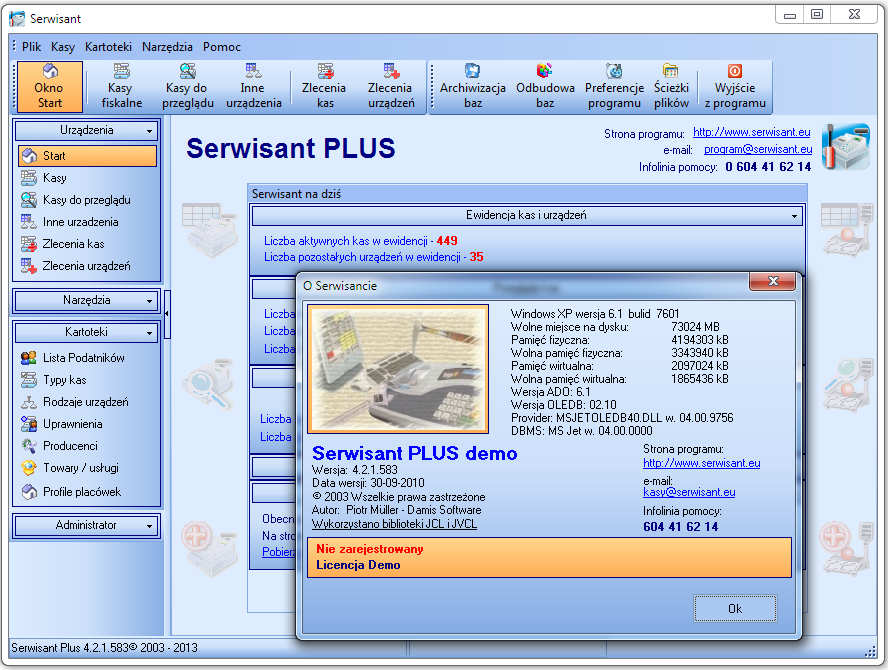Open the Pomoc menu

tap(221, 47)
